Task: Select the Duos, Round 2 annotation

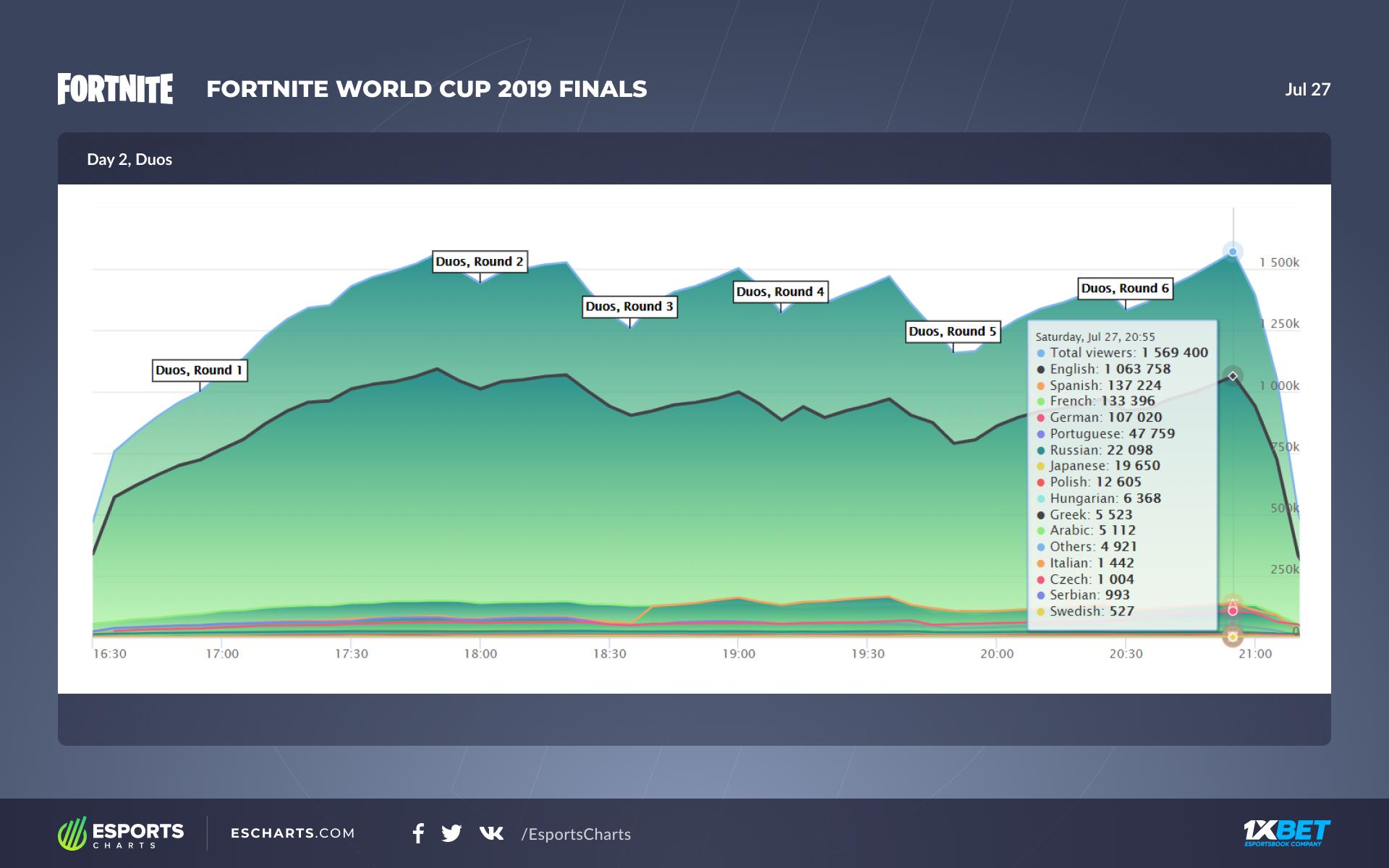Action: (480, 262)
